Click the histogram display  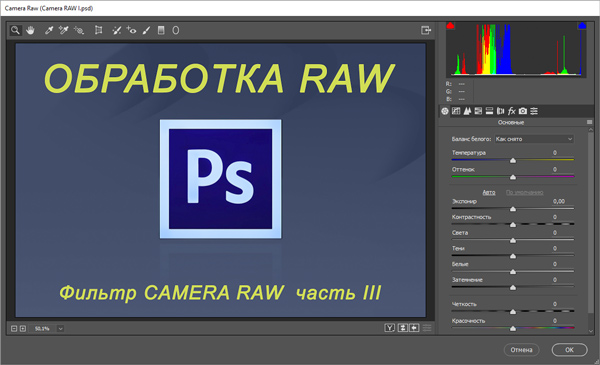click(516, 49)
